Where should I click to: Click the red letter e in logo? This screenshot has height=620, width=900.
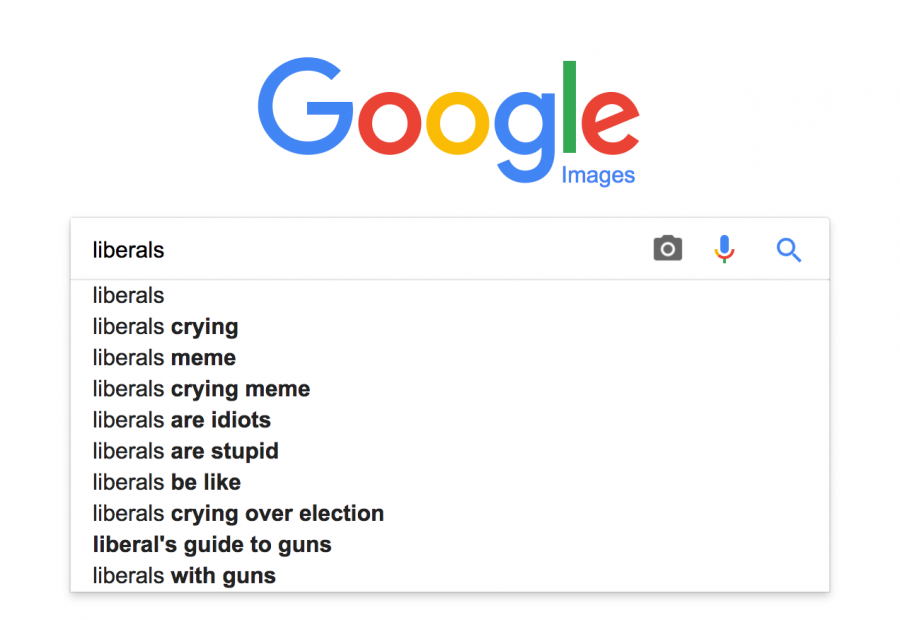tap(610, 123)
